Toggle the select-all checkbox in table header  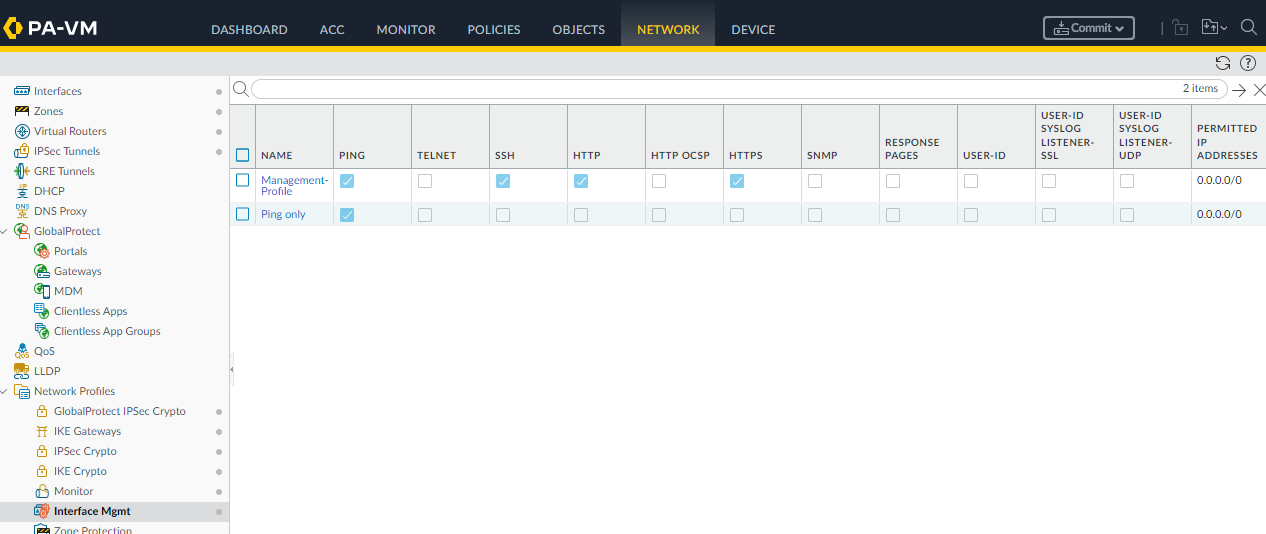point(242,155)
